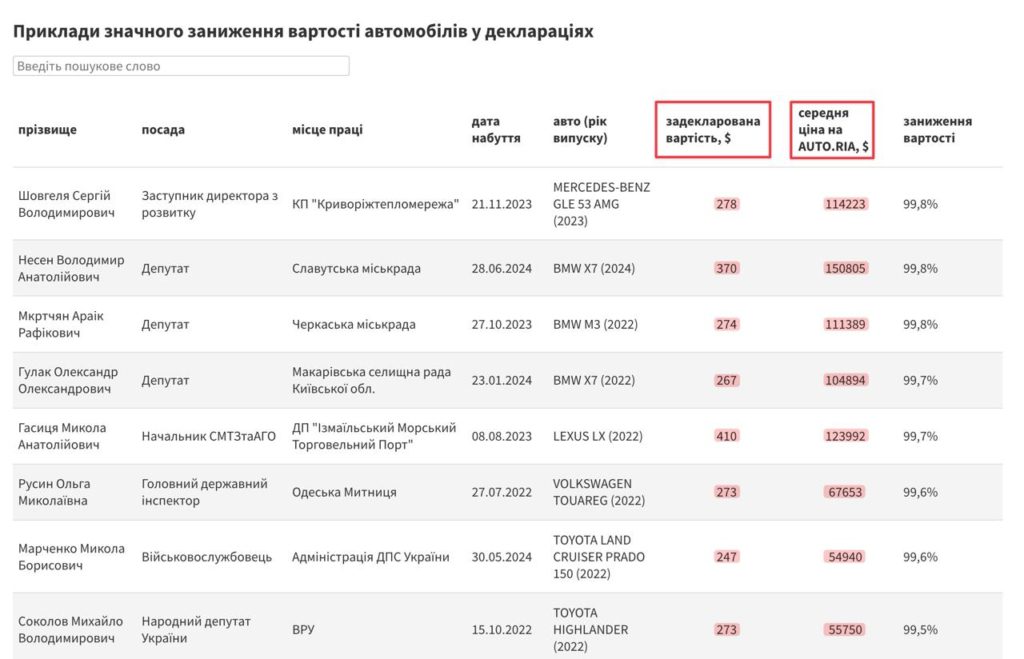
Task: Sort by the 'прізвище' column header
Action: pos(47,130)
